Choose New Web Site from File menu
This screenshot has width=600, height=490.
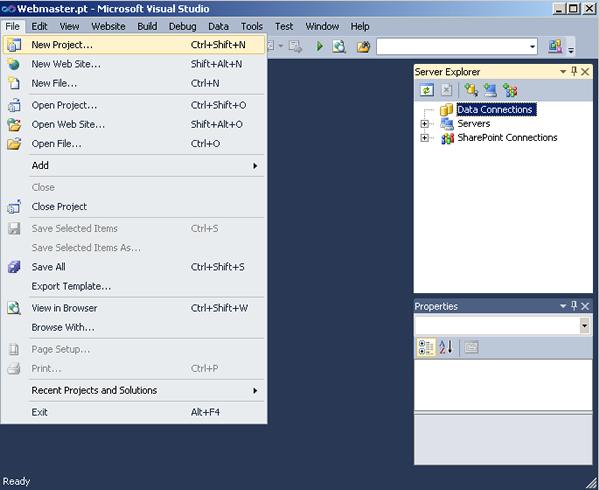[134, 64]
